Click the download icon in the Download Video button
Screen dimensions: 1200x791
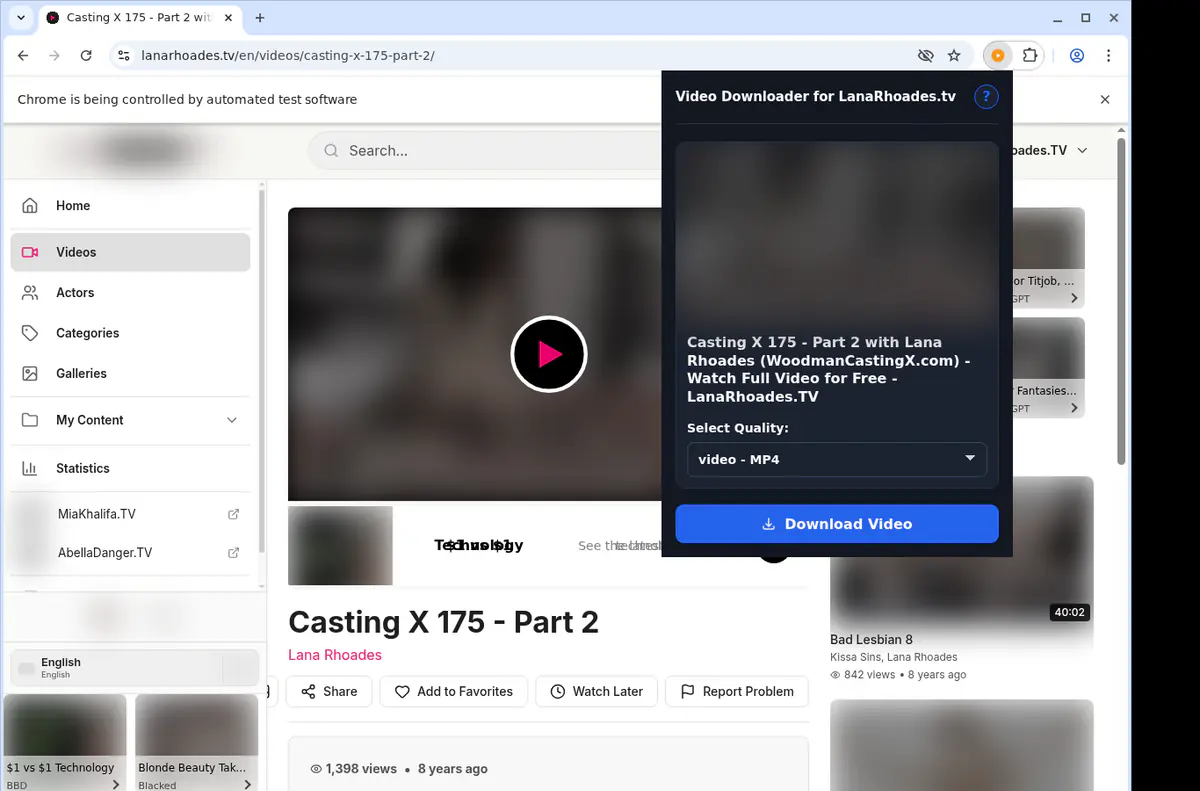[769, 524]
